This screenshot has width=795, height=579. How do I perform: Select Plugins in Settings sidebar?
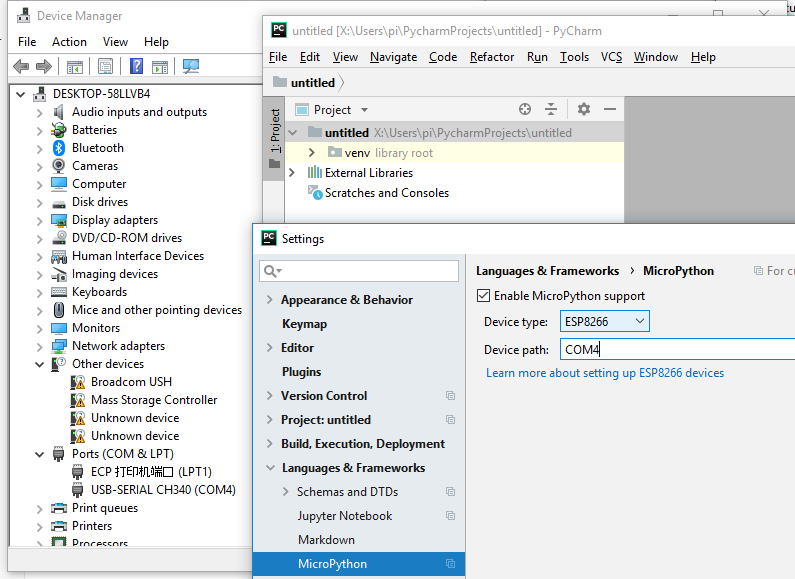pos(302,372)
